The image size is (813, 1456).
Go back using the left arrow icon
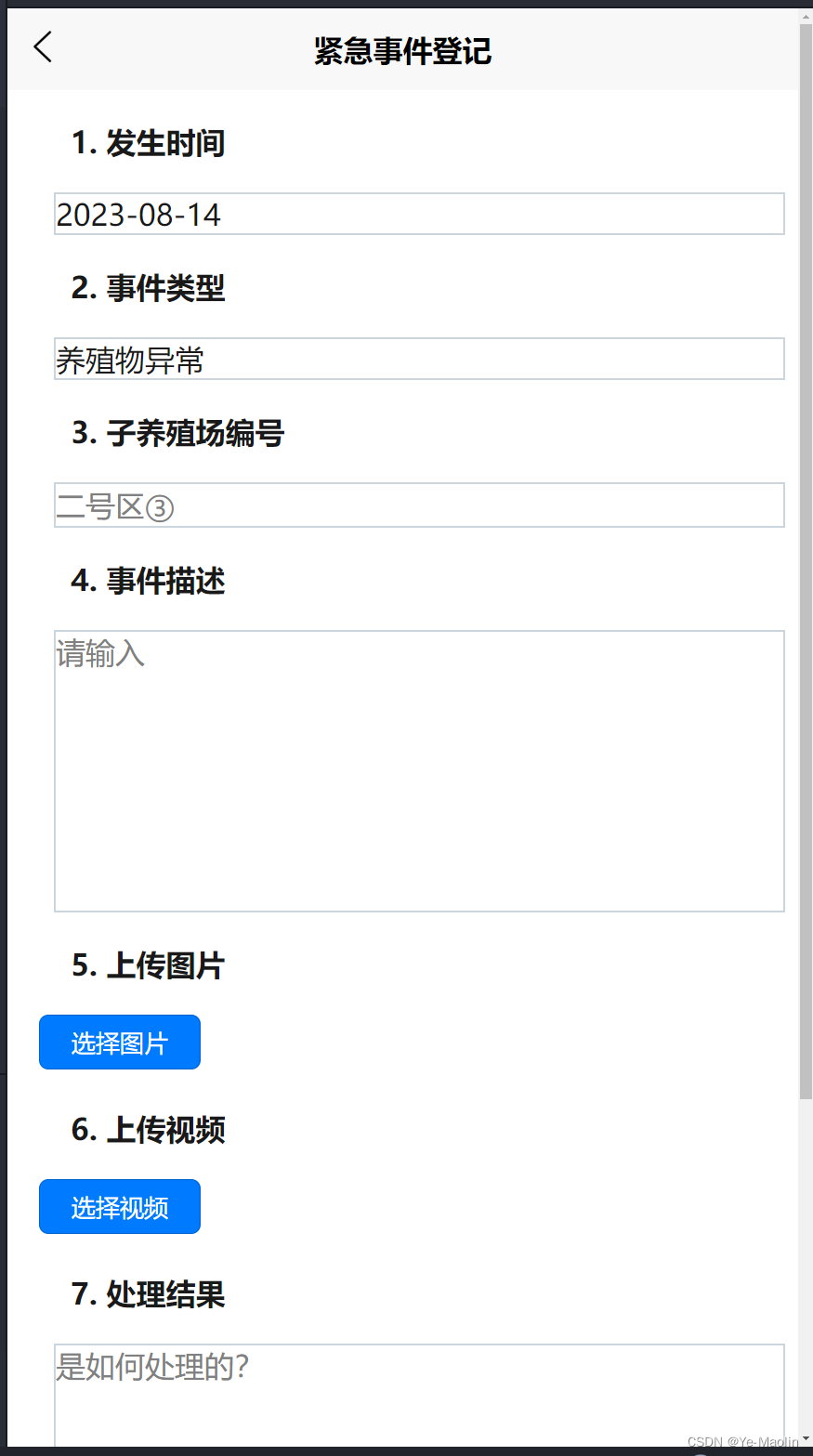[x=43, y=46]
